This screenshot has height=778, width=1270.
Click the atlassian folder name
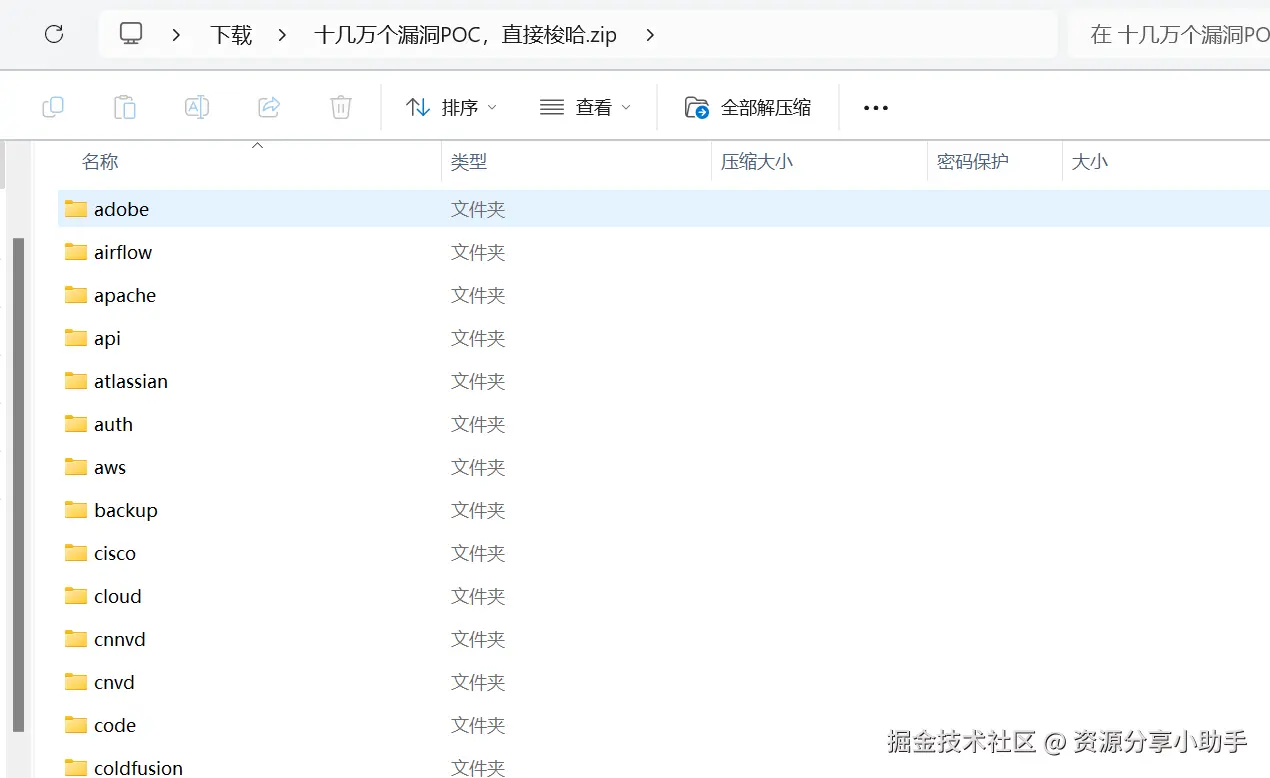coord(131,381)
